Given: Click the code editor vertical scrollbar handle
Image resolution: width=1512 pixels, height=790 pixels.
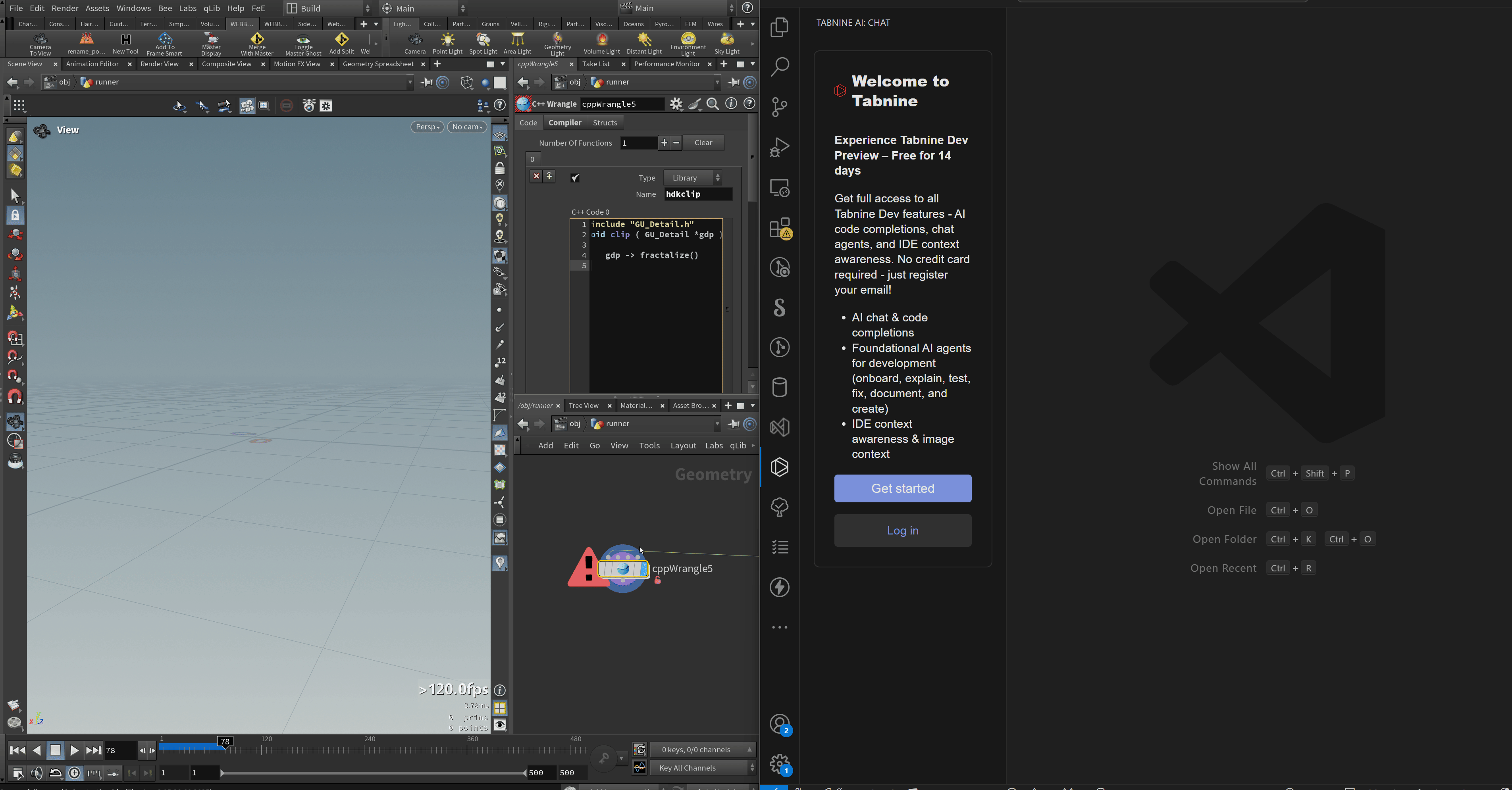Looking at the screenshot, I should 728,309.
